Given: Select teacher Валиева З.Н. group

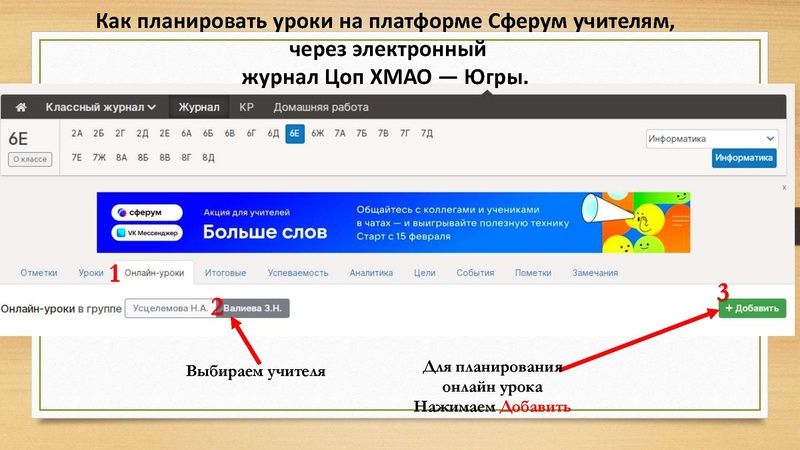Looking at the screenshot, I should [x=252, y=309].
